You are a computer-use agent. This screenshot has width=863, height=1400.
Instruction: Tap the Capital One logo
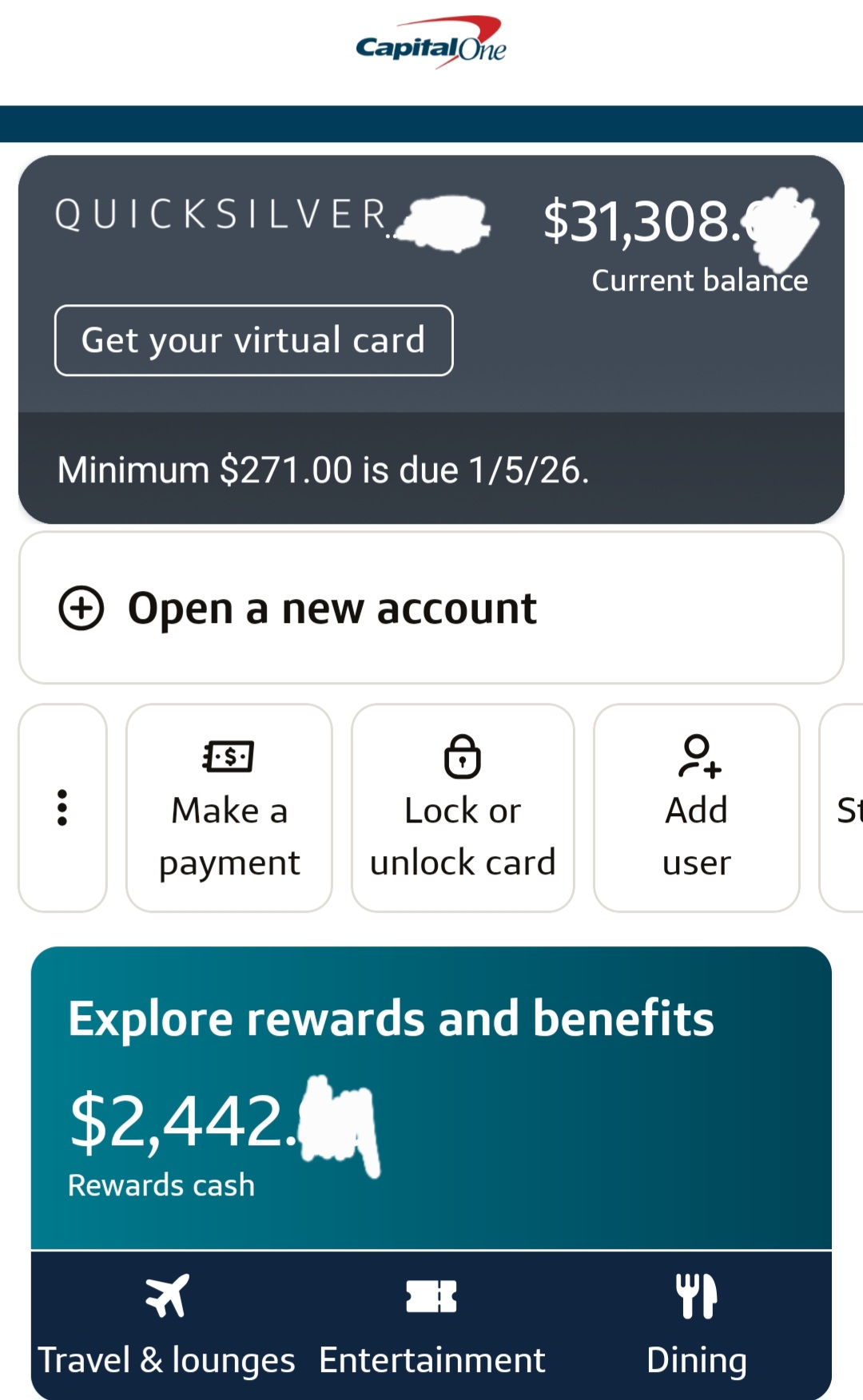431,44
